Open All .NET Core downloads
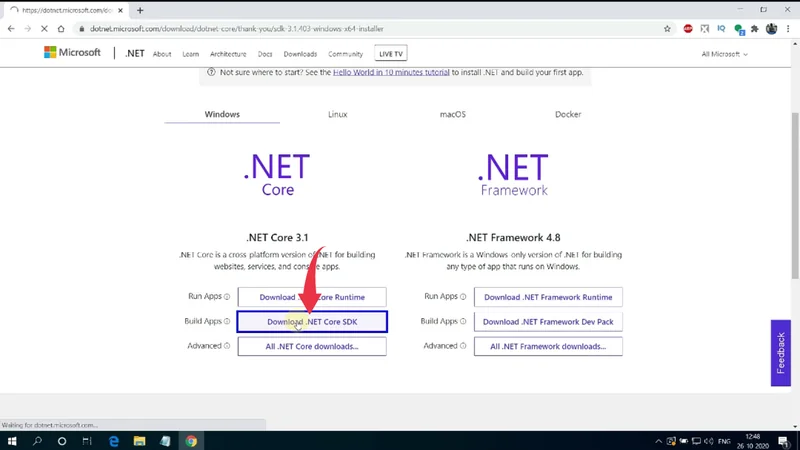 tap(312, 346)
